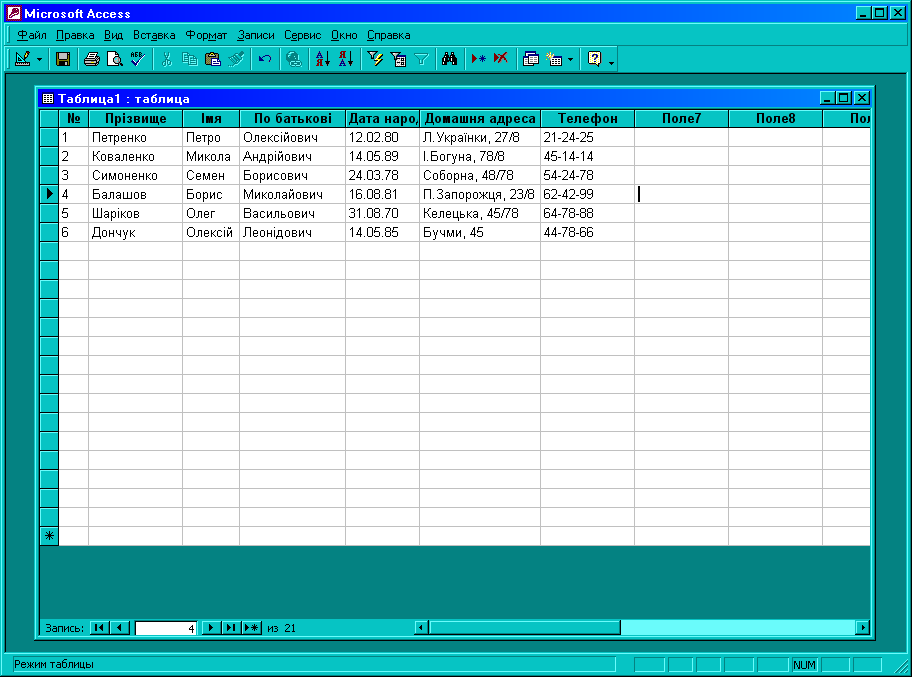Screen dimensions: 912x677
Task: Save the table with floppy disk icon
Action: coord(63,59)
